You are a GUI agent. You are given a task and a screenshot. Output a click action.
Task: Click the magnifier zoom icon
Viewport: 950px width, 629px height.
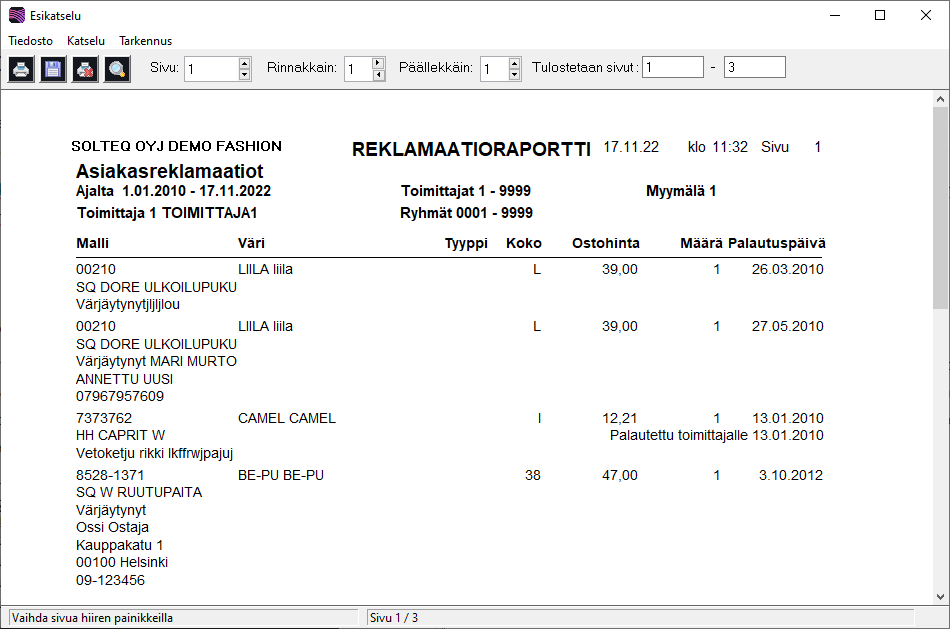(117, 69)
